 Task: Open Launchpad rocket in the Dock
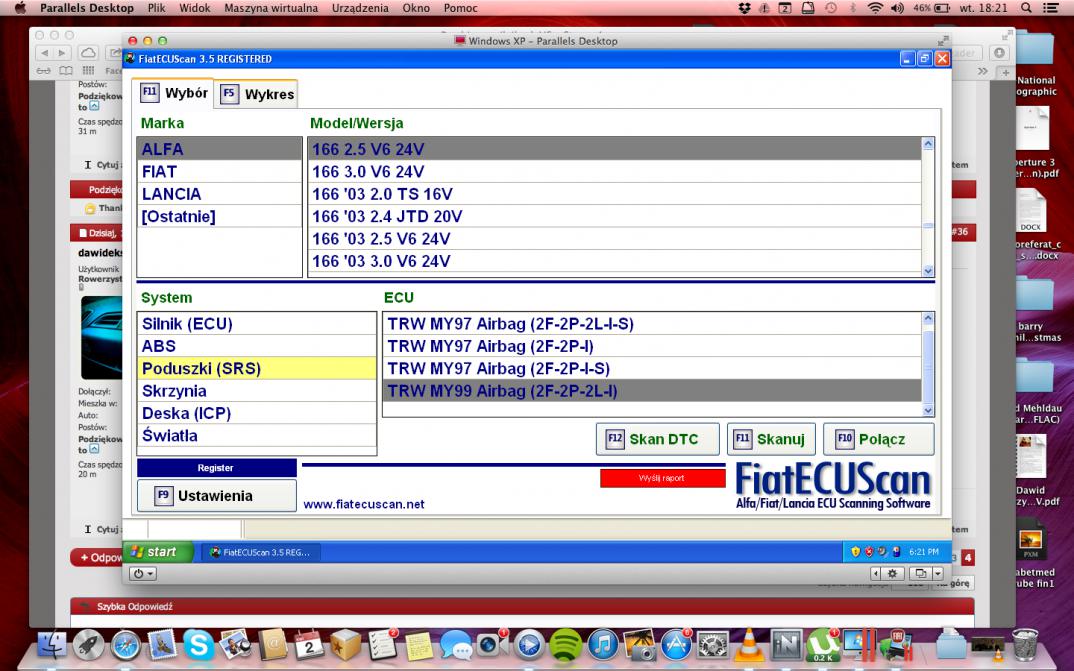(x=88, y=644)
